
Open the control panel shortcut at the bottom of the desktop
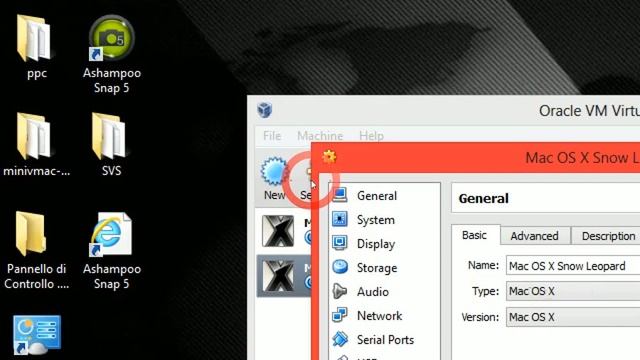pyautogui.click(x=37, y=334)
